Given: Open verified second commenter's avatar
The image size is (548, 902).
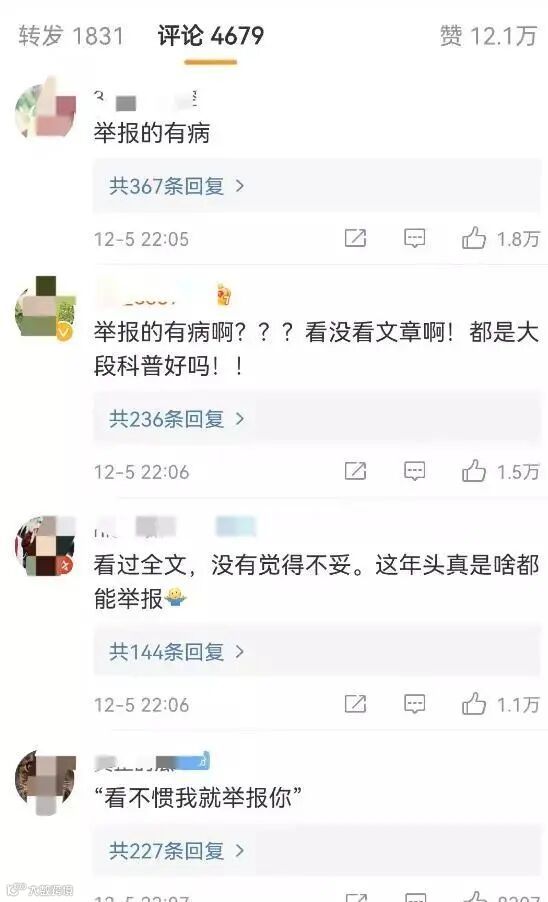Looking at the screenshot, I should [45, 308].
